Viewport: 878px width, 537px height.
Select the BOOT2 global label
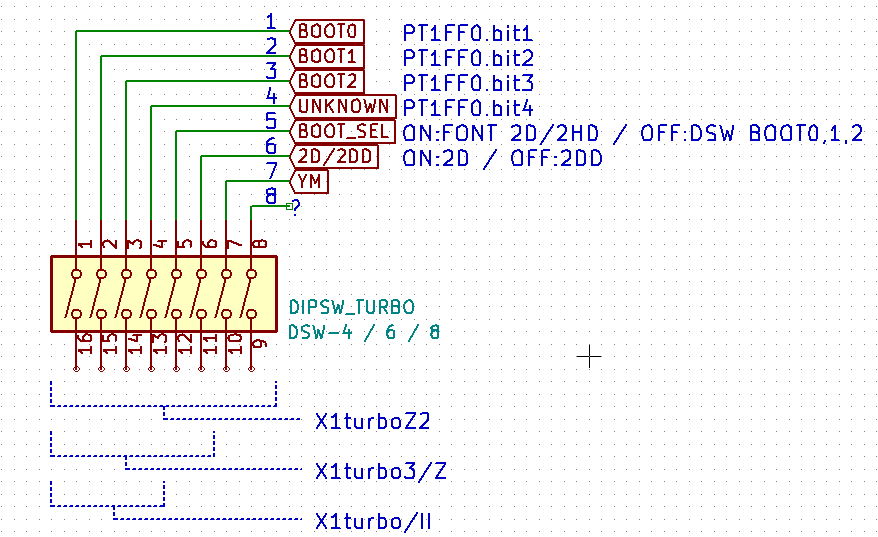pos(327,81)
